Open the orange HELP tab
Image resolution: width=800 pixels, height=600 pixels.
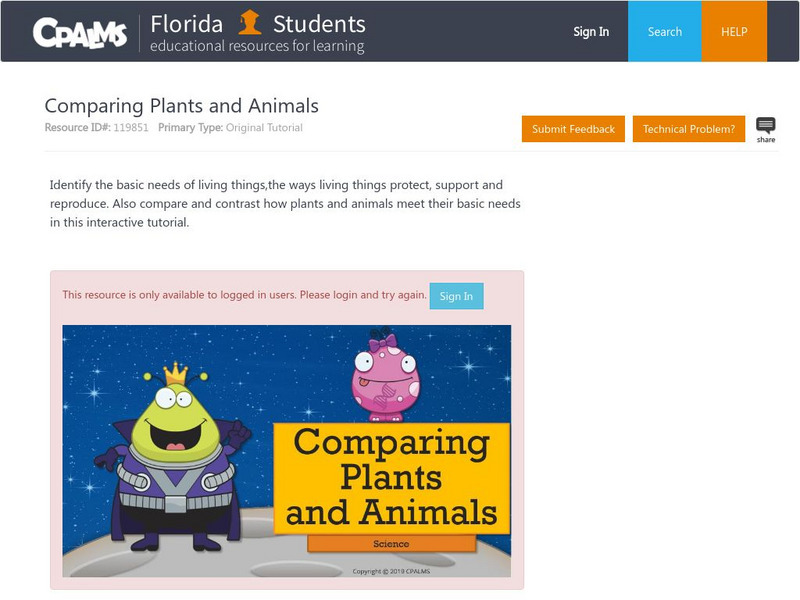(x=734, y=32)
